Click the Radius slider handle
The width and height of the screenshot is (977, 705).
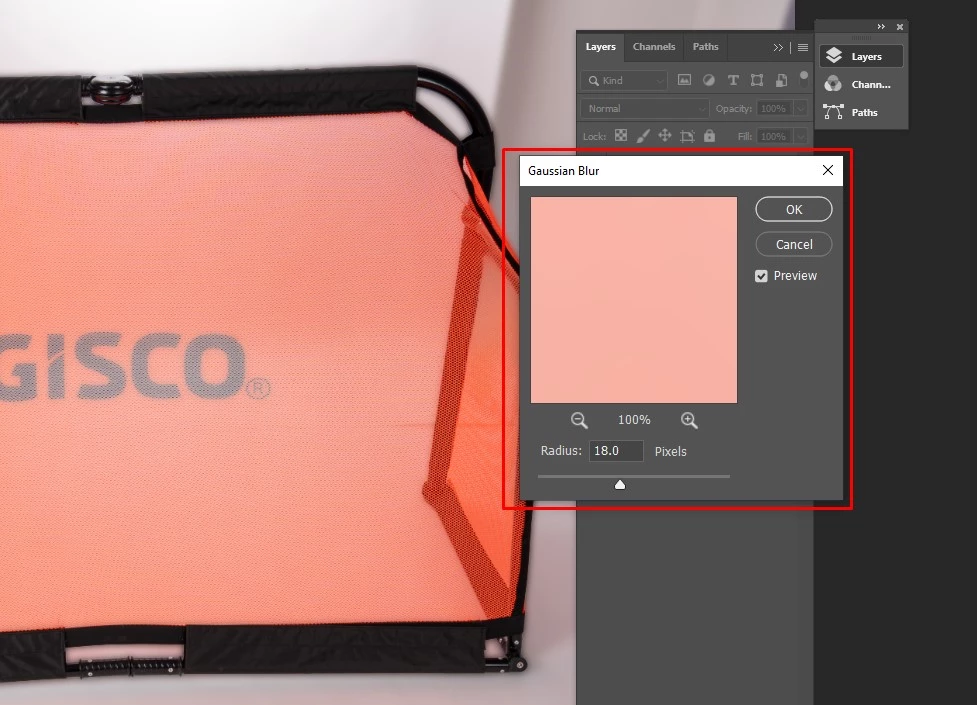620,484
